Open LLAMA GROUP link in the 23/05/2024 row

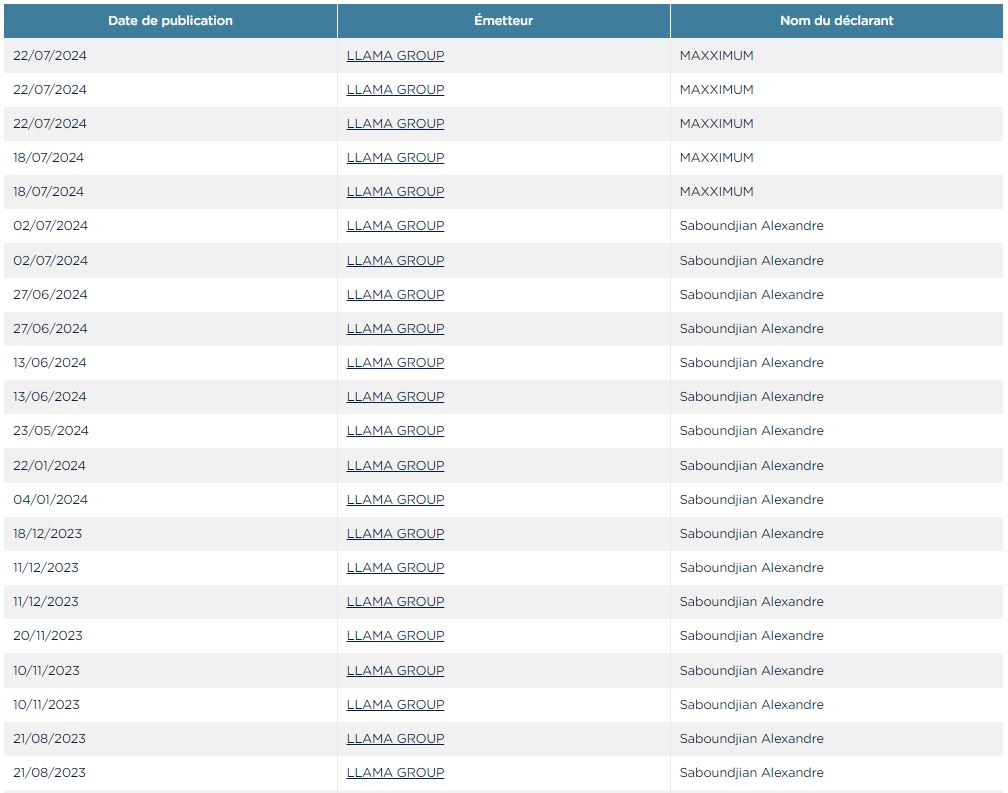click(395, 431)
